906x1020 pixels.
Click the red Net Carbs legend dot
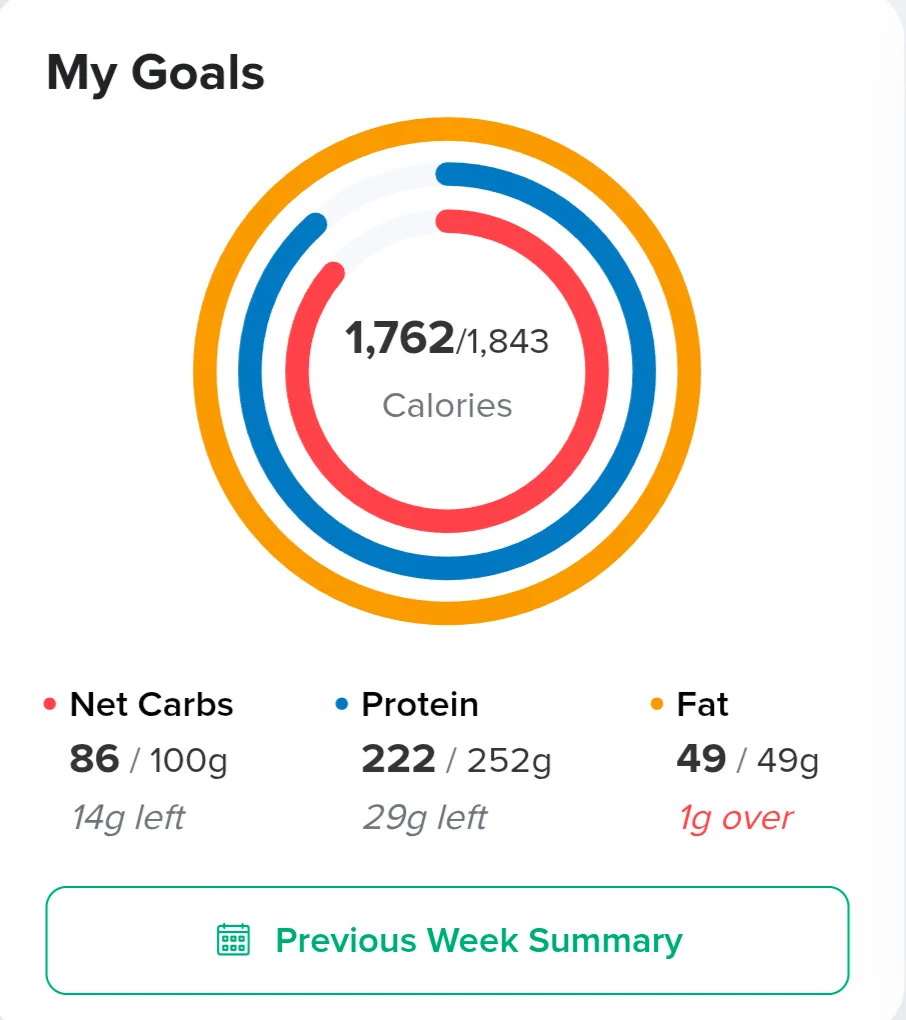tap(49, 704)
